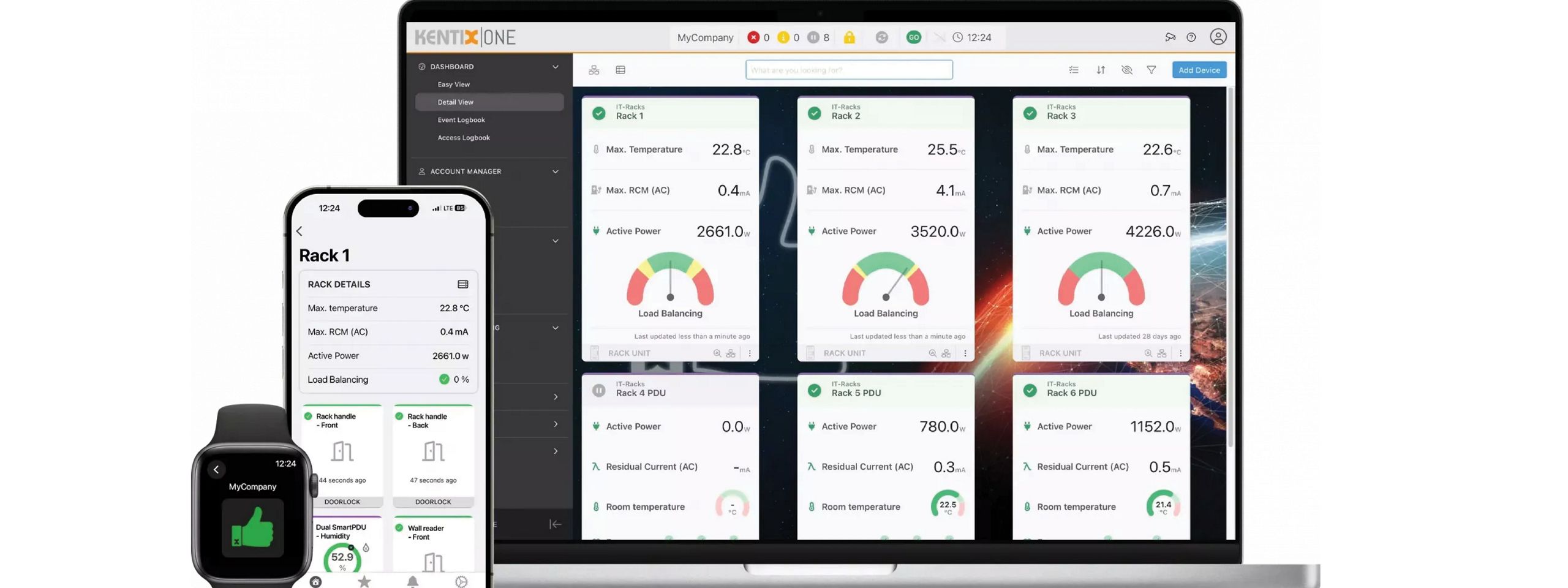Click the Add Device button

pos(1199,70)
